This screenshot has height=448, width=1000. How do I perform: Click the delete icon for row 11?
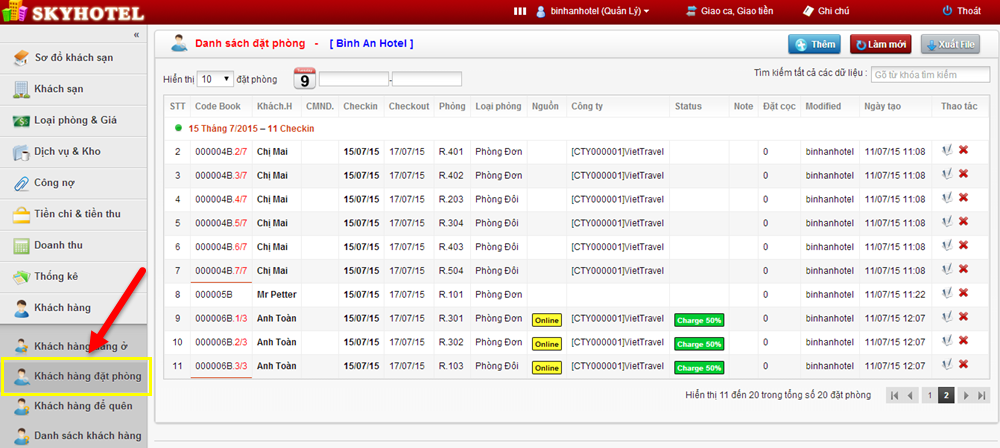(x=964, y=367)
